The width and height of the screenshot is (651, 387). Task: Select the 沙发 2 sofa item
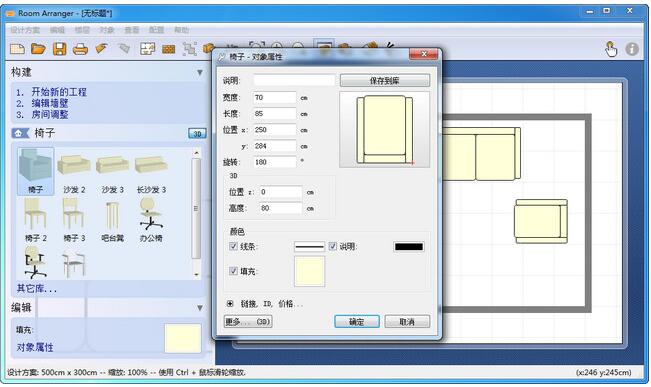click(x=74, y=174)
